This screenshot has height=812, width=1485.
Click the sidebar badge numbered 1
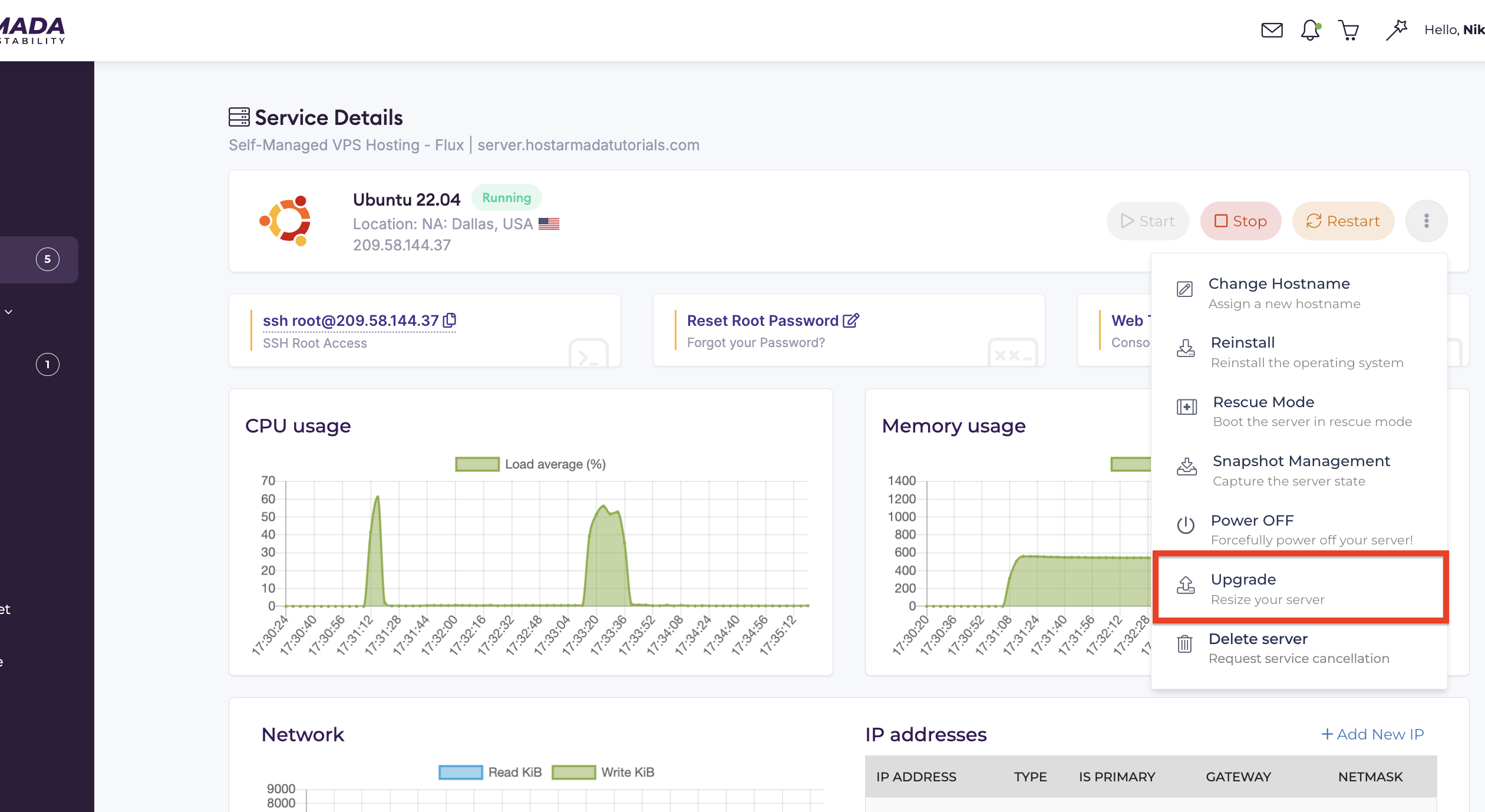point(48,365)
